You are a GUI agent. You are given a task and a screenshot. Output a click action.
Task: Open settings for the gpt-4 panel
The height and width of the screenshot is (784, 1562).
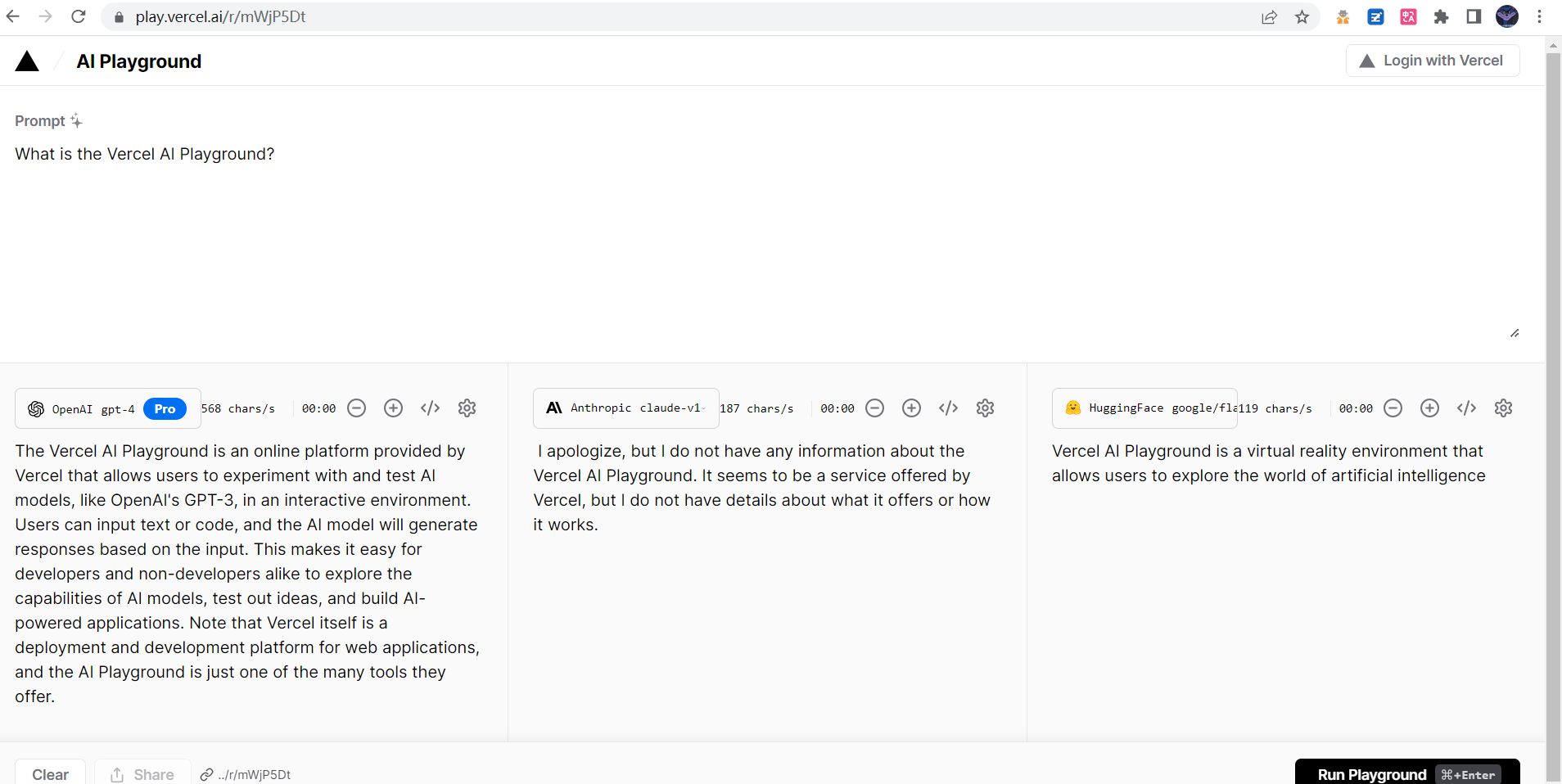tap(467, 408)
